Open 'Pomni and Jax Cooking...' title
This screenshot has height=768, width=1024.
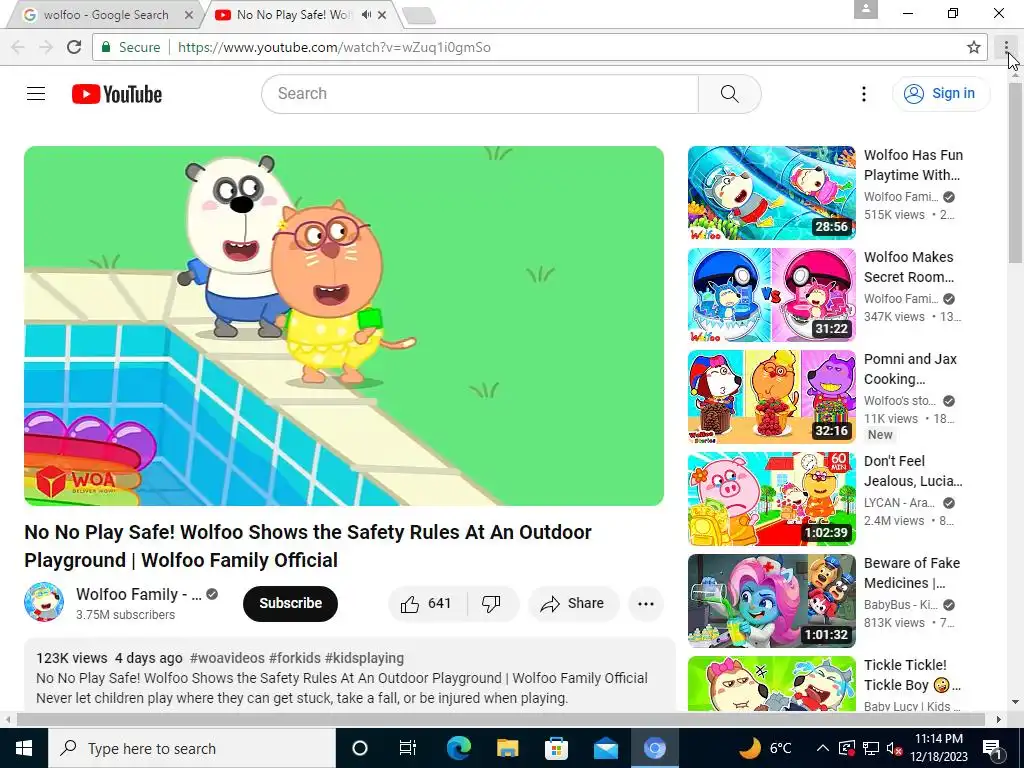(910, 368)
